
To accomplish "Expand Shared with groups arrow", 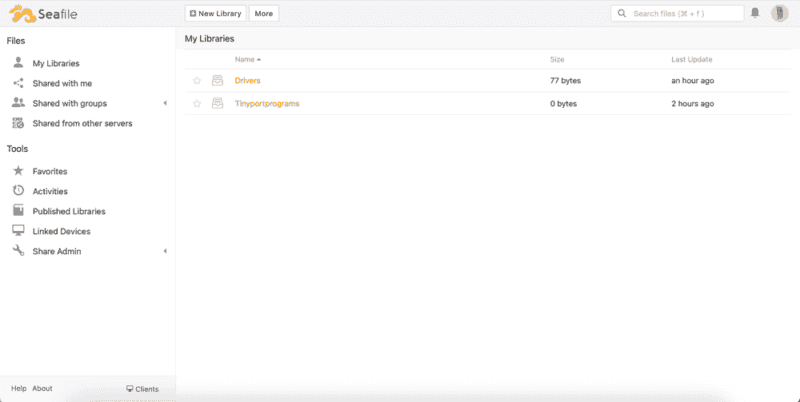I will (164, 103).
